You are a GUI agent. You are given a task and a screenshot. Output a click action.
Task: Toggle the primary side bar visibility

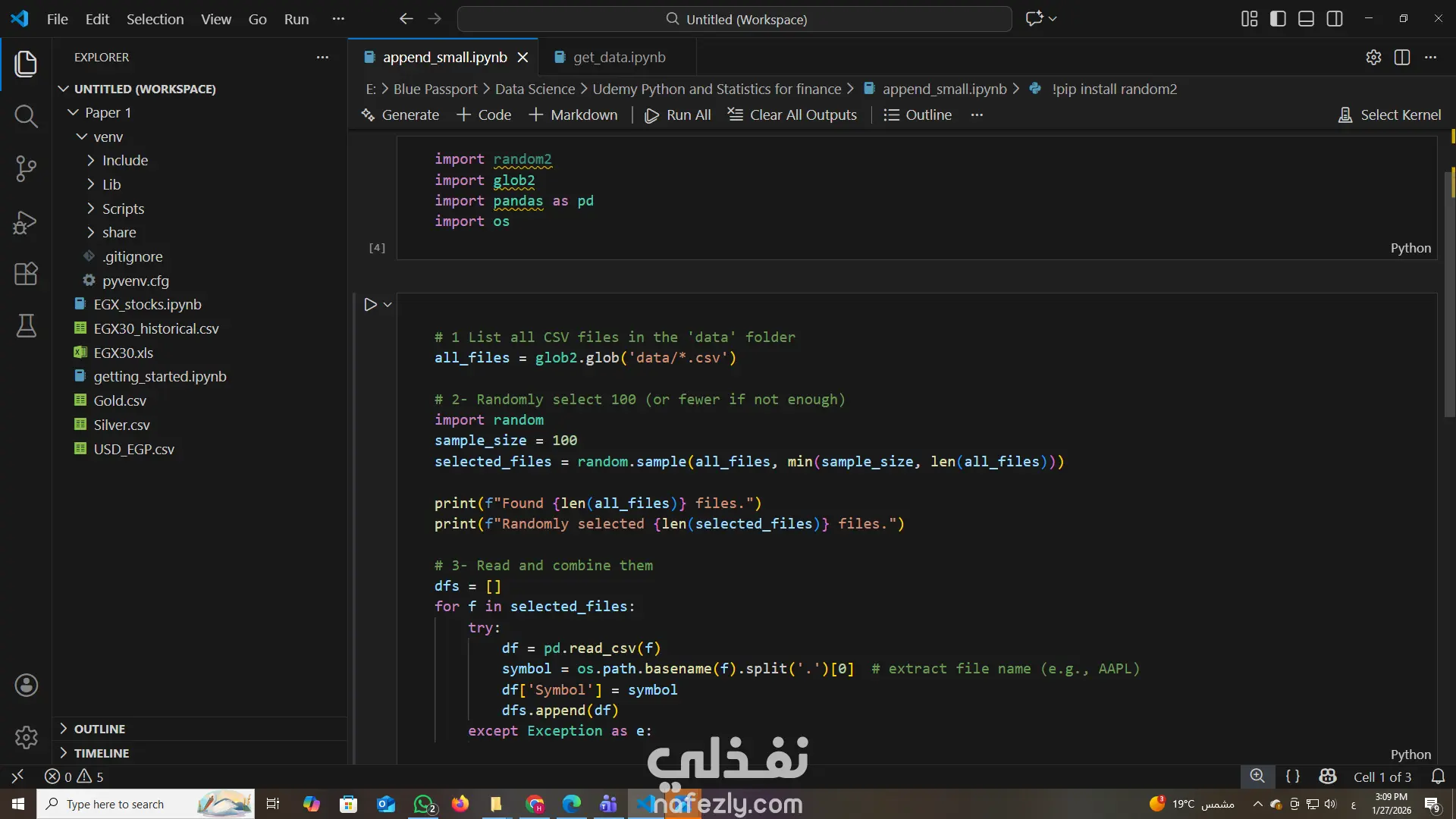(x=1278, y=19)
